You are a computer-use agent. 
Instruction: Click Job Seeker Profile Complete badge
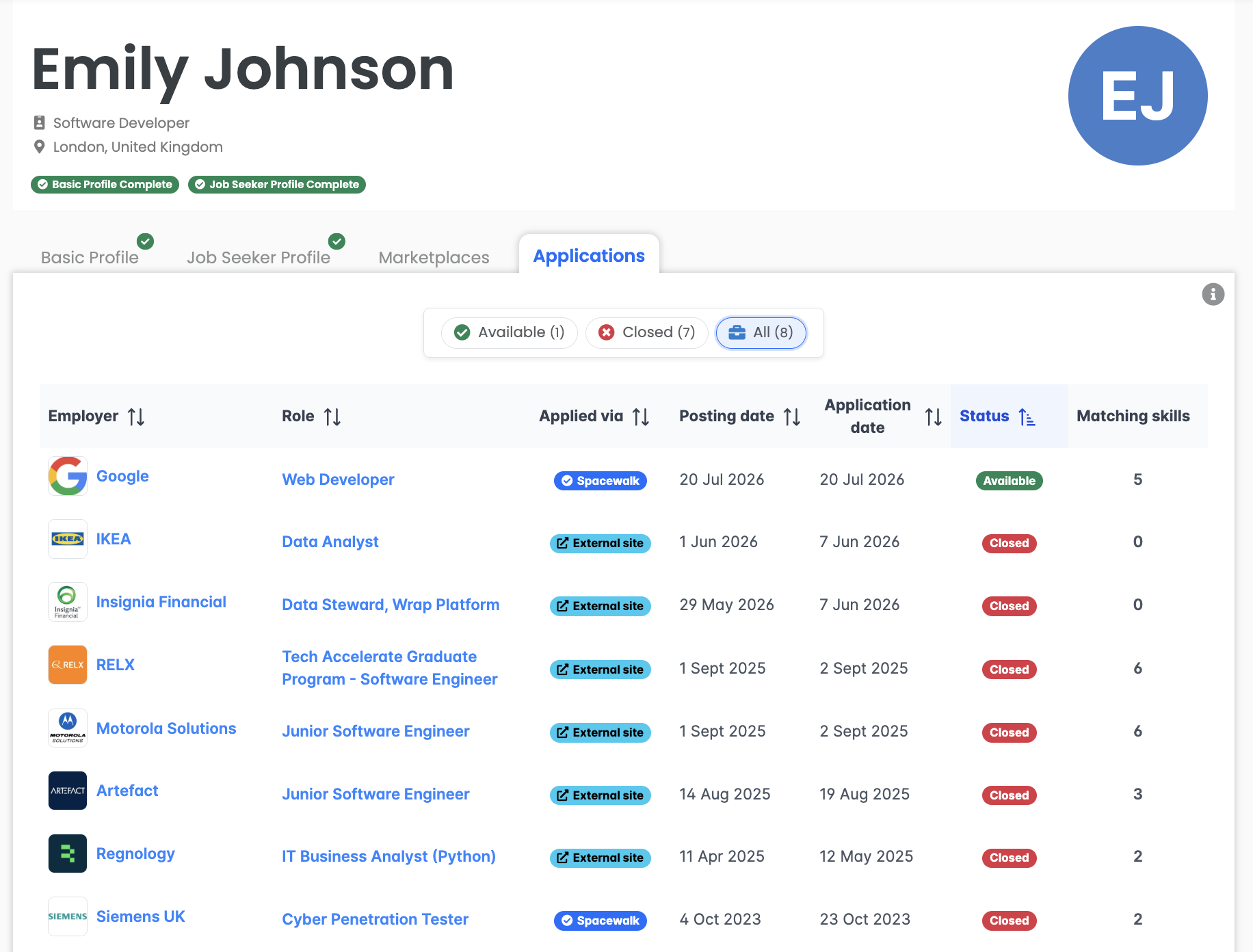[x=277, y=185]
